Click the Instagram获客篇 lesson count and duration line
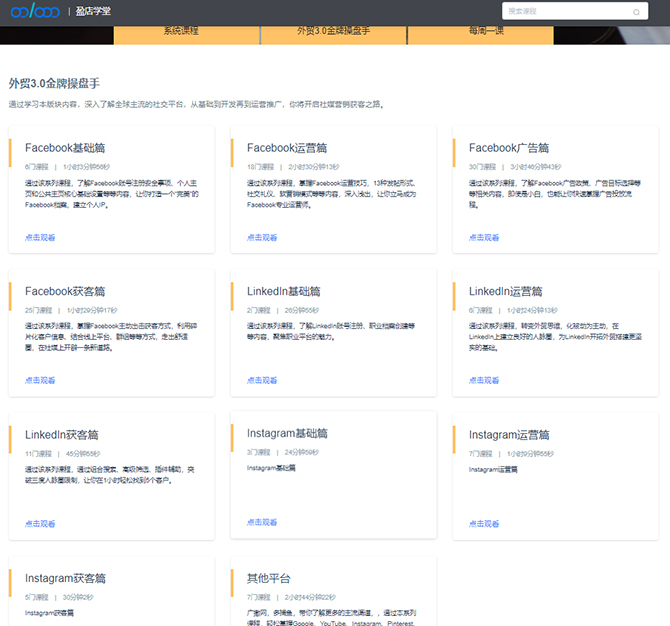 pyautogui.click(x=59, y=597)
